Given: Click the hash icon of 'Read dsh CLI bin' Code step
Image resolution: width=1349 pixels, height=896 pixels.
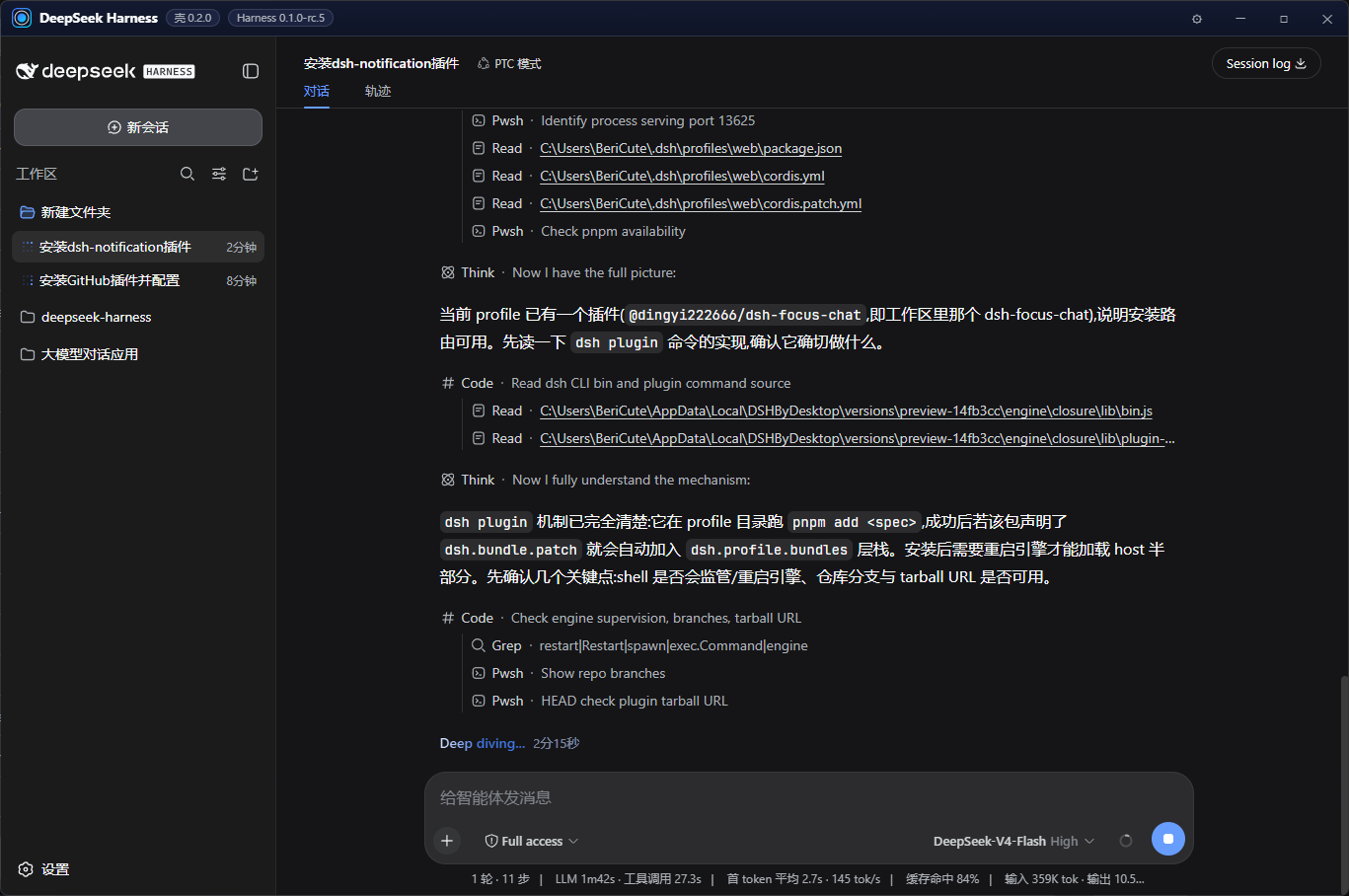Looking at the screenshot, I should (448, 383).
